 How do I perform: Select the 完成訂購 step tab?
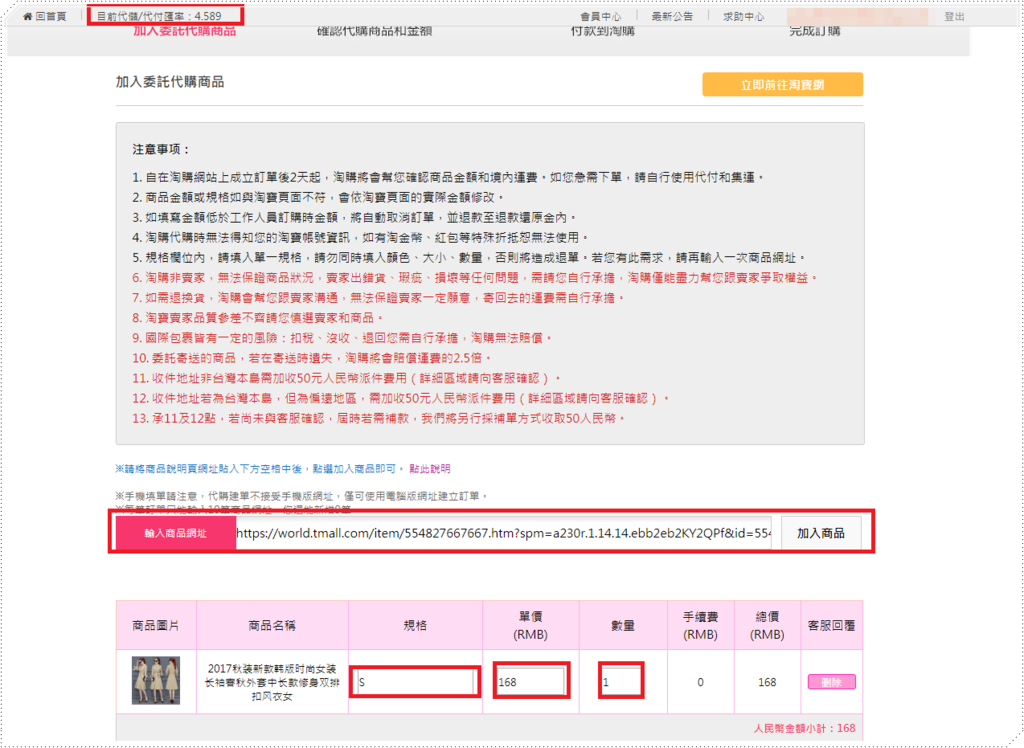tap(814, 31)
